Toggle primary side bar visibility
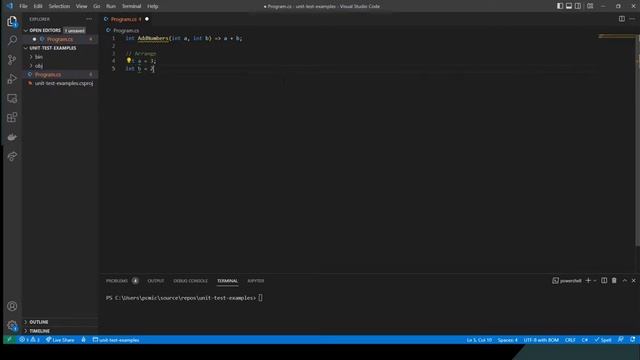640x360 pixels. click(560, 6)
